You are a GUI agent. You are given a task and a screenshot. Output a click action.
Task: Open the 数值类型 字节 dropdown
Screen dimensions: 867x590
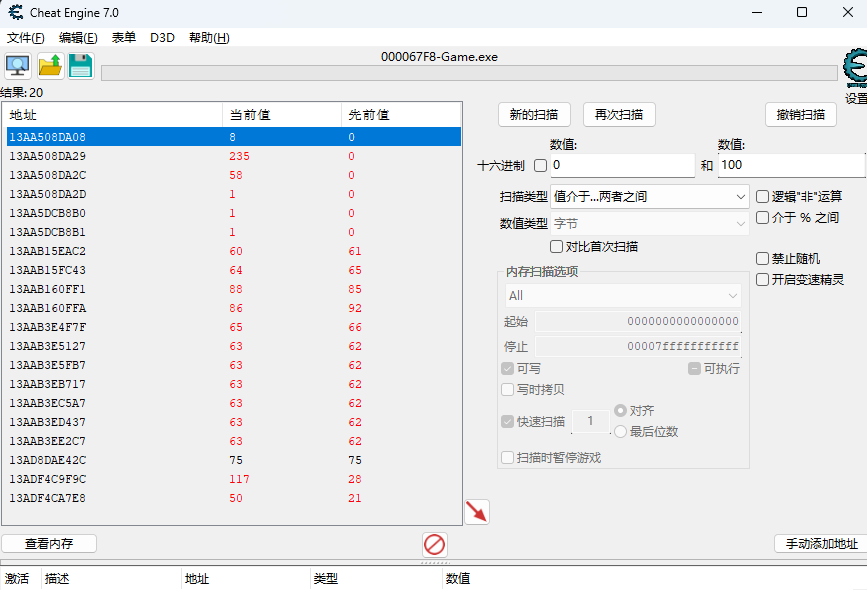pos(650,223)
